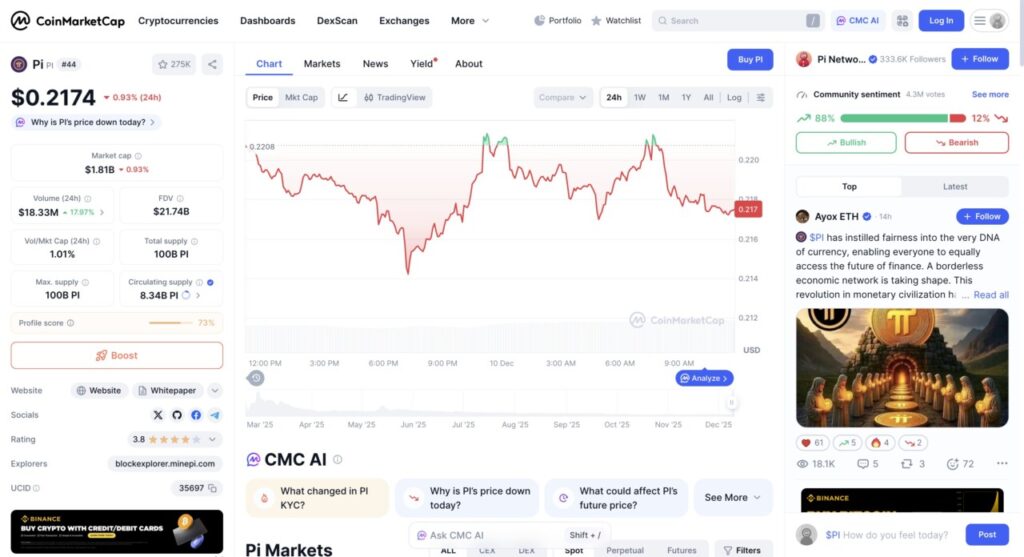Click the Buy PI button

point(750,60)
